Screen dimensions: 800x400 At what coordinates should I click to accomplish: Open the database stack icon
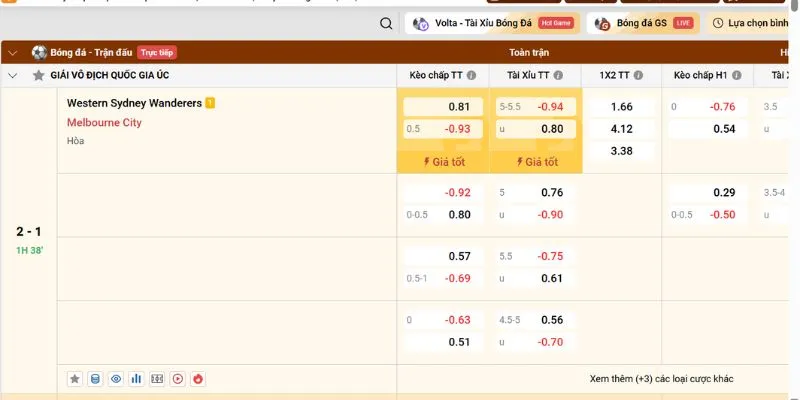coord(95,379)
